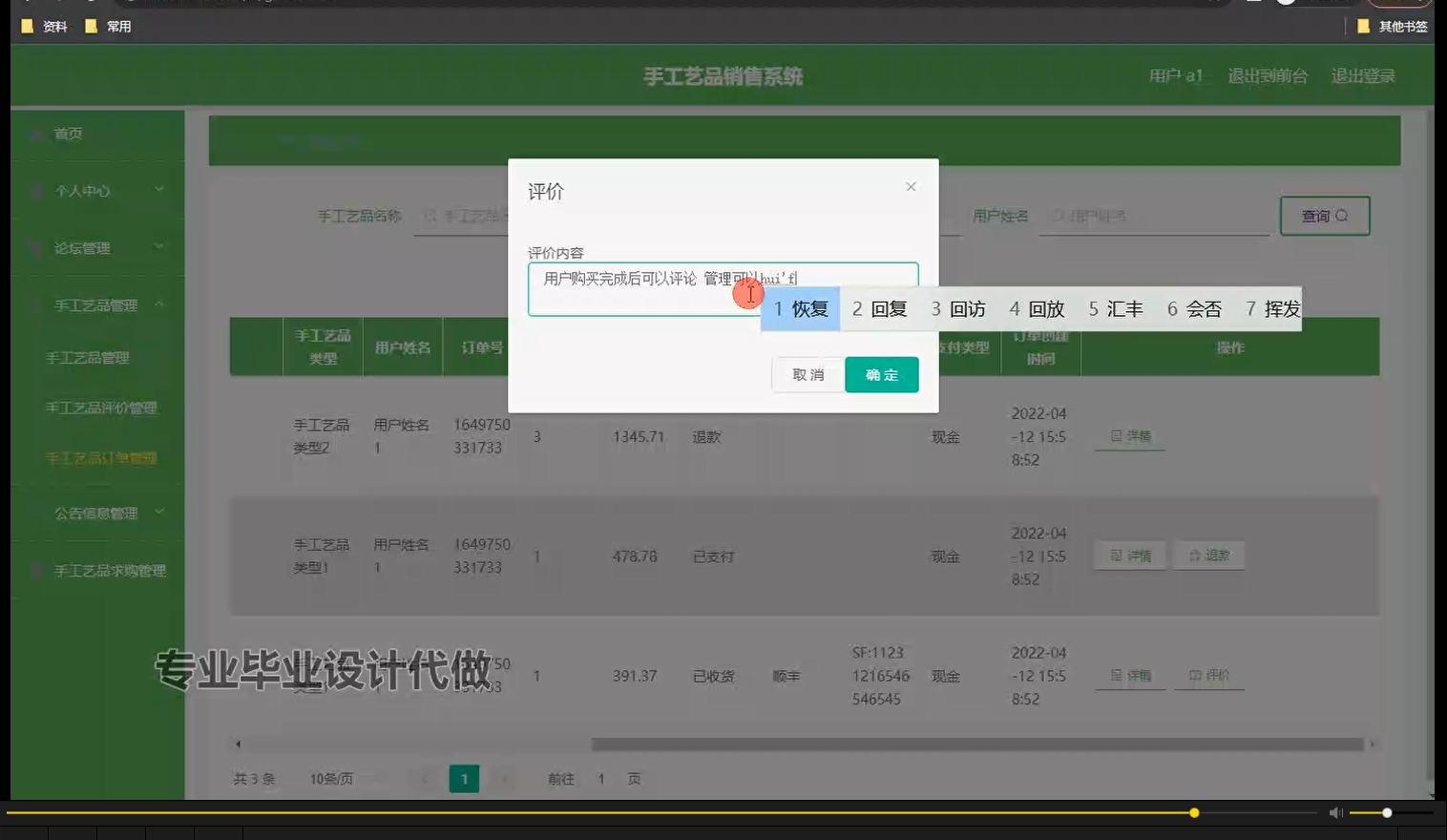Viewport: 1447px width, 840px height.
Task: Mute the video player volume icon
Action: pyautogui.click(x=1335, y=812)
